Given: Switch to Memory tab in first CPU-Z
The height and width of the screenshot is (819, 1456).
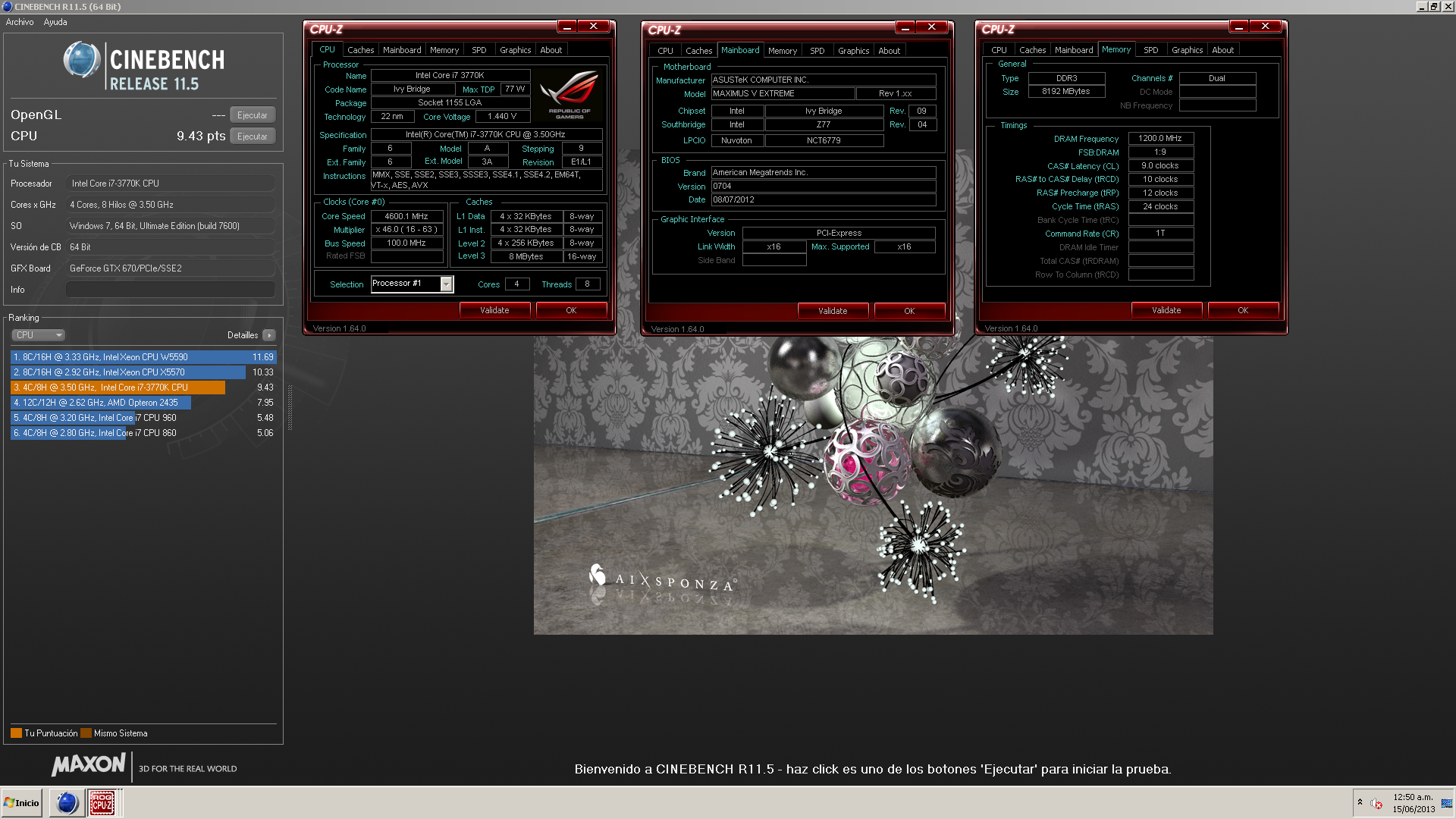Looking at the screenshot, I should tap(444, 50).
